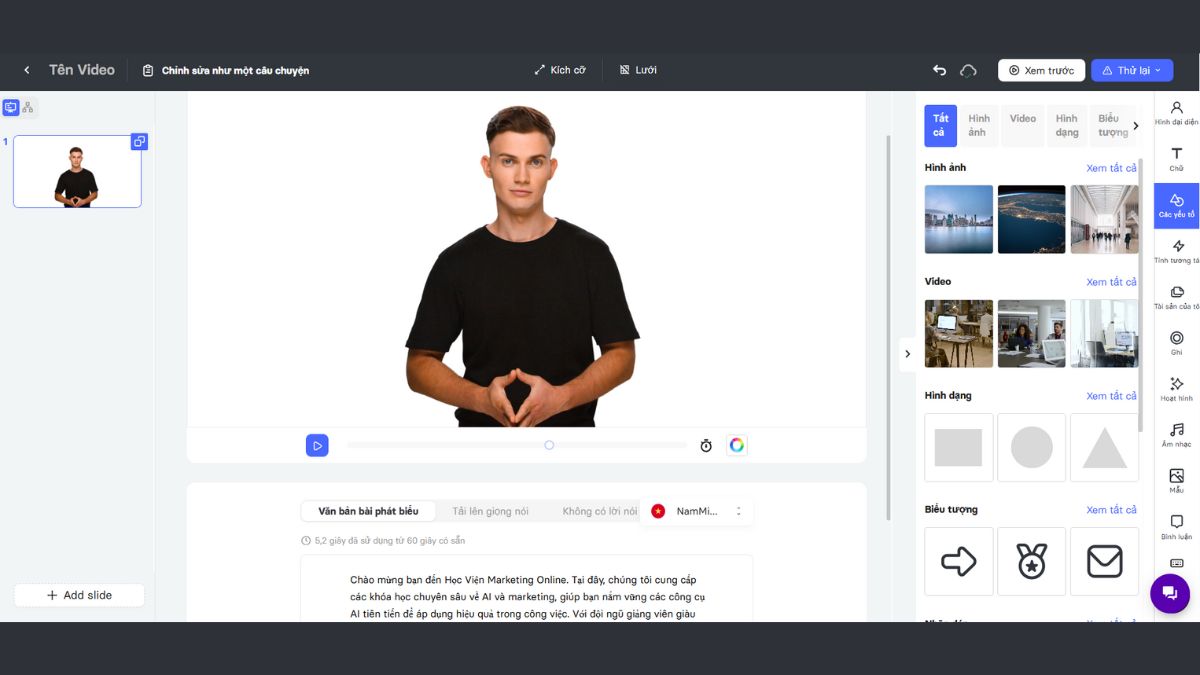Image resolution: width=1200 pixels, height=675 pixels.
Task: Open the NamMi voice selector dropdown
Action: pyautogui.click(x=697, y=511)
